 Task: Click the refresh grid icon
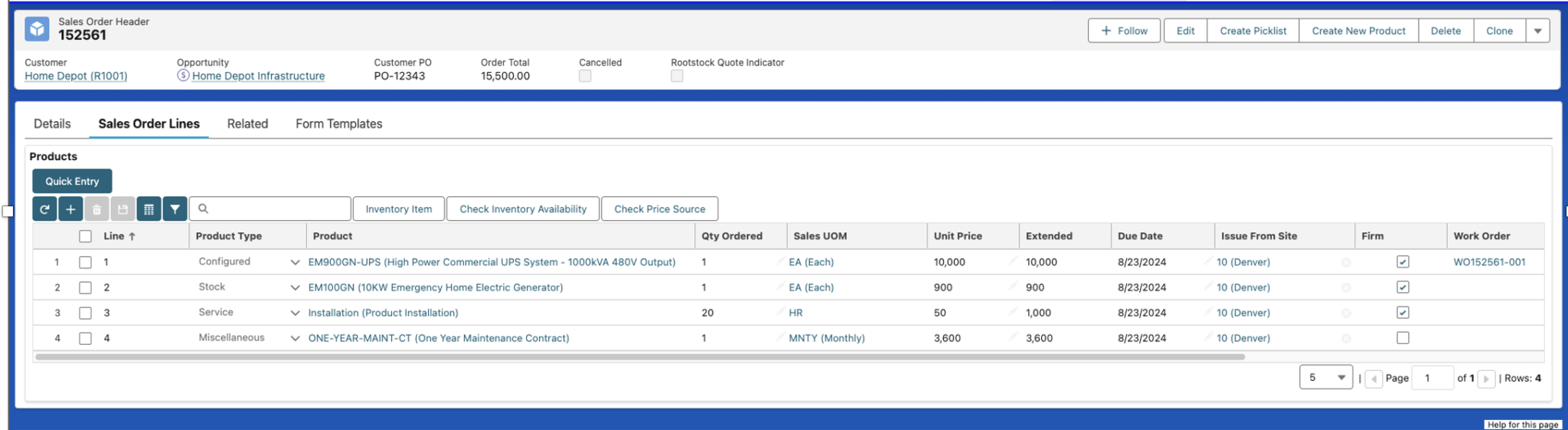pos(44,208)
